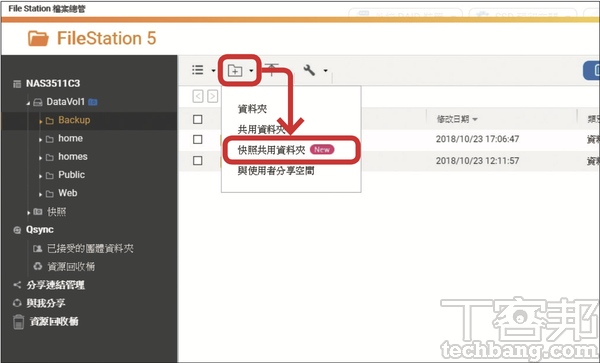Click the share link management icon
600x363 pixels.
(17, 285)
